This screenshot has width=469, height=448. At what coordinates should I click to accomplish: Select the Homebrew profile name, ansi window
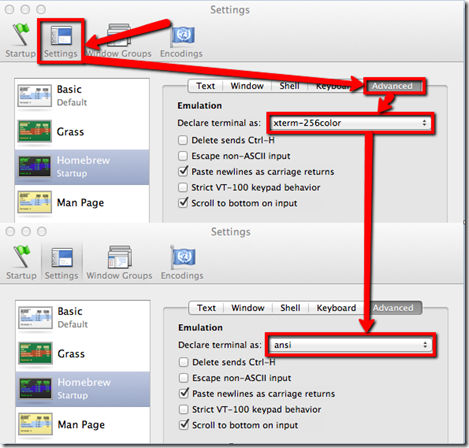point(84,382)
